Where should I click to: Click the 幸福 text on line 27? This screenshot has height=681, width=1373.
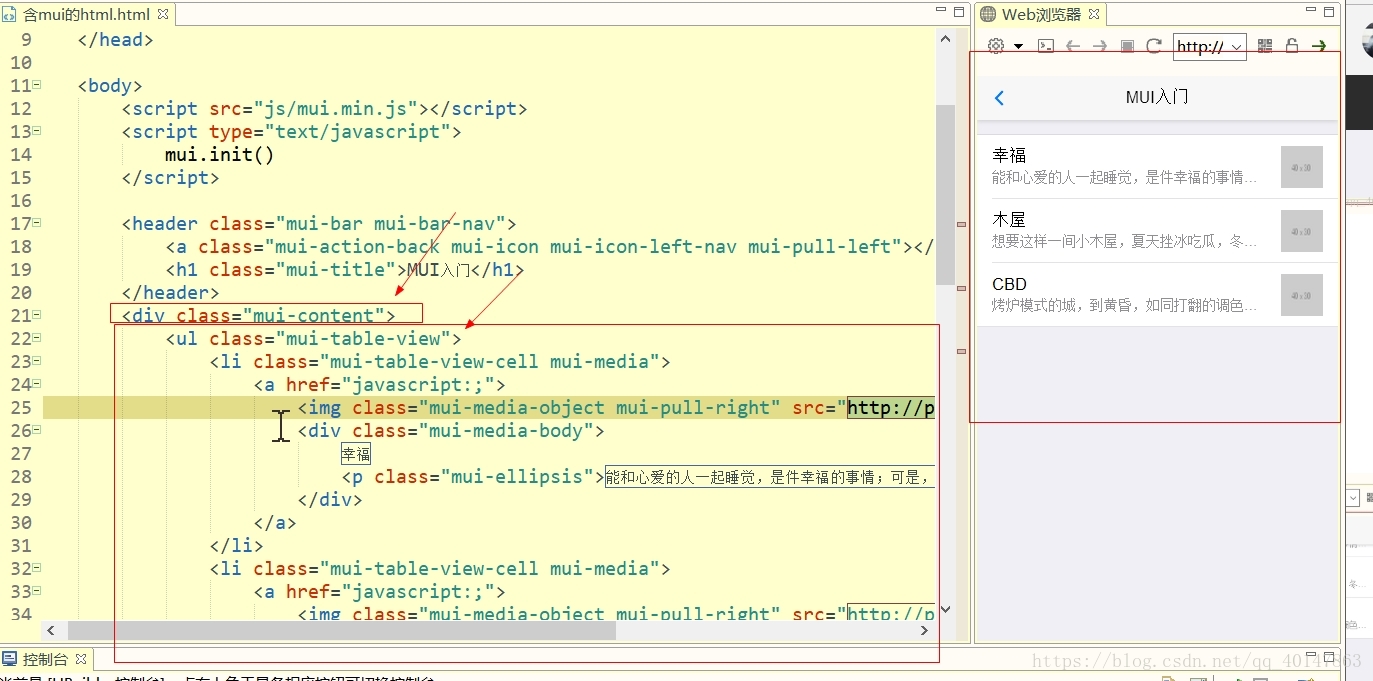pyautogui.click(x=356, y=454)
